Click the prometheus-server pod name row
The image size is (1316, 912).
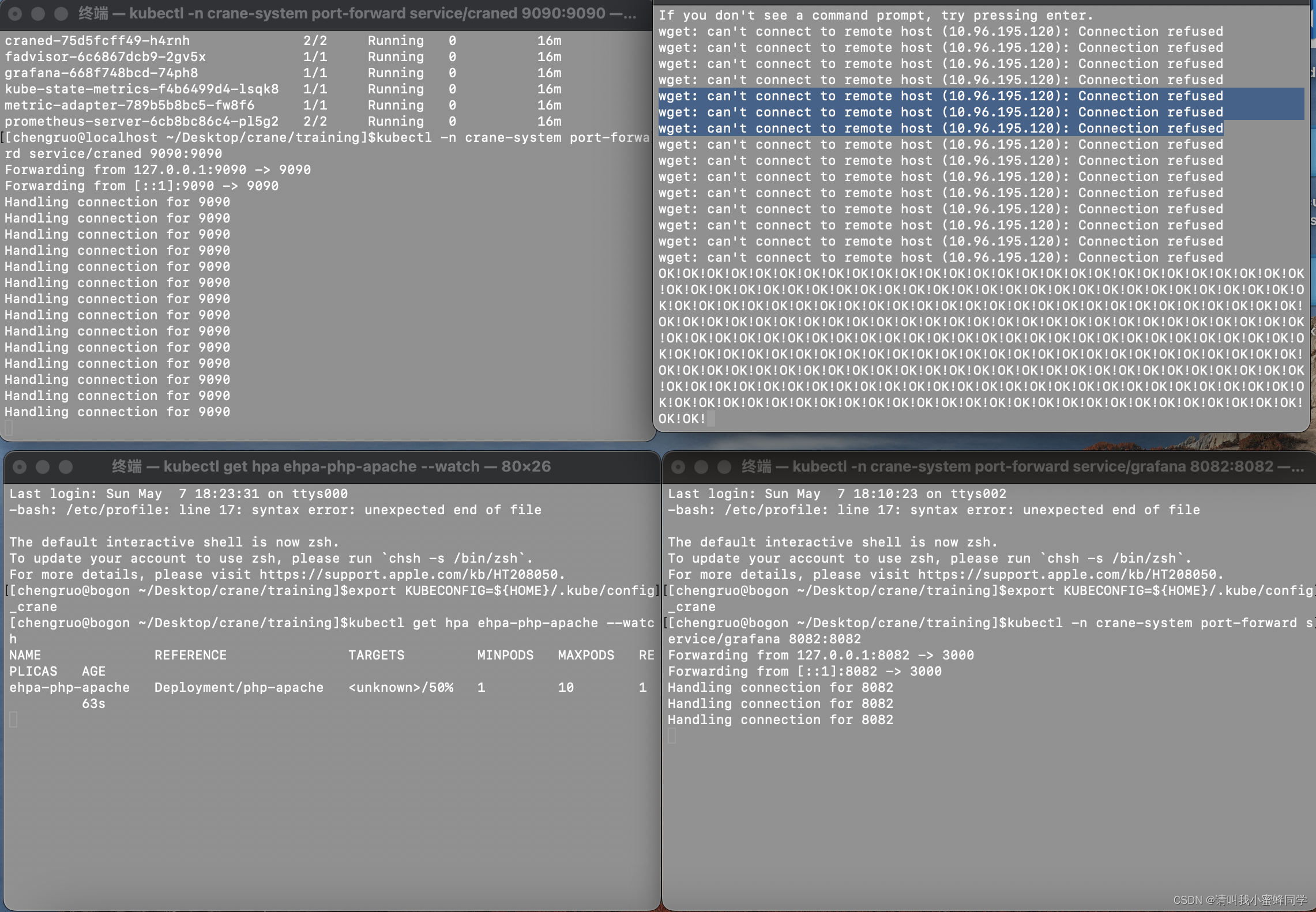141,121
